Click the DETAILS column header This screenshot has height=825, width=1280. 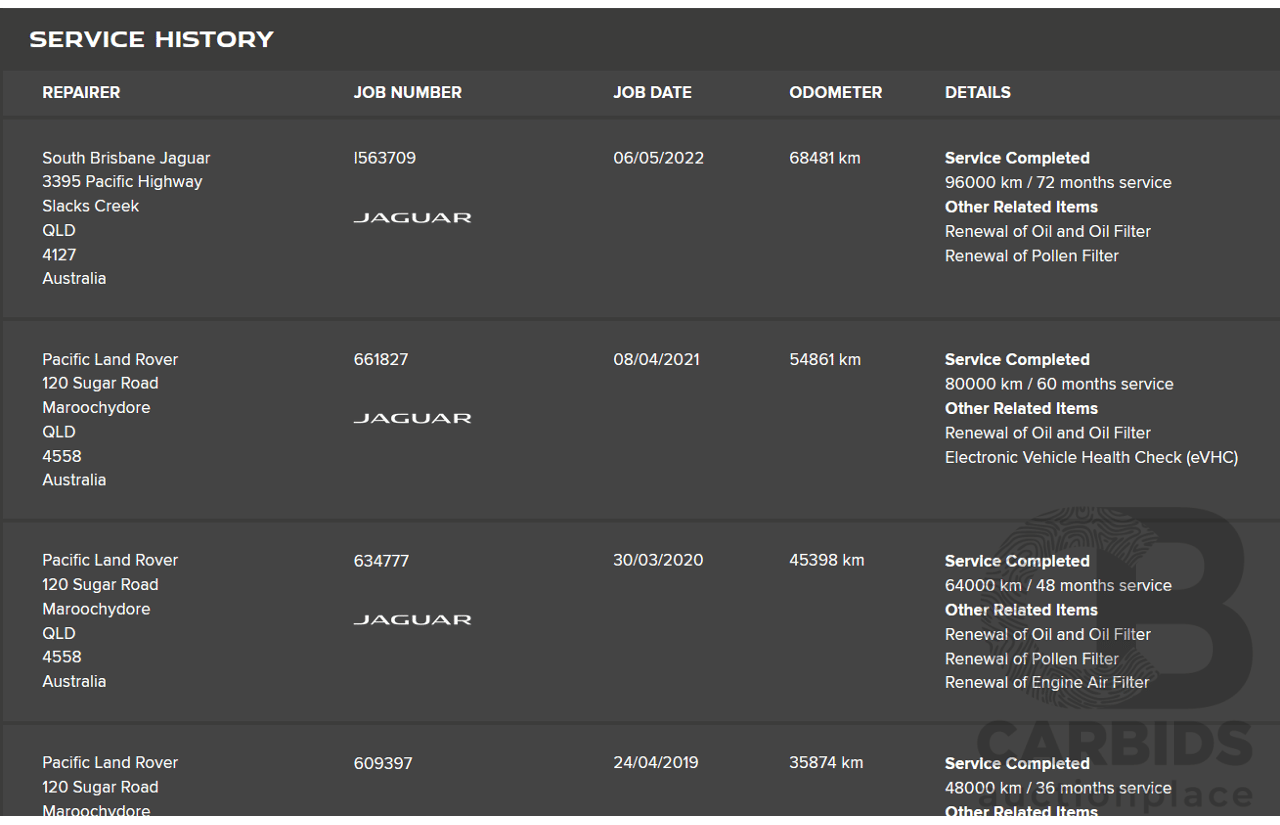(x=977, y=92)
